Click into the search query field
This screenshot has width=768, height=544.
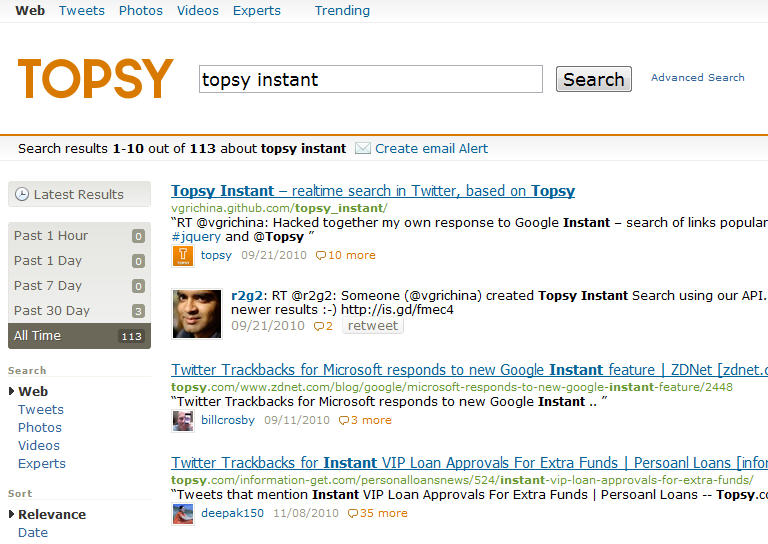pyautogui.click(x=371, y=79)
